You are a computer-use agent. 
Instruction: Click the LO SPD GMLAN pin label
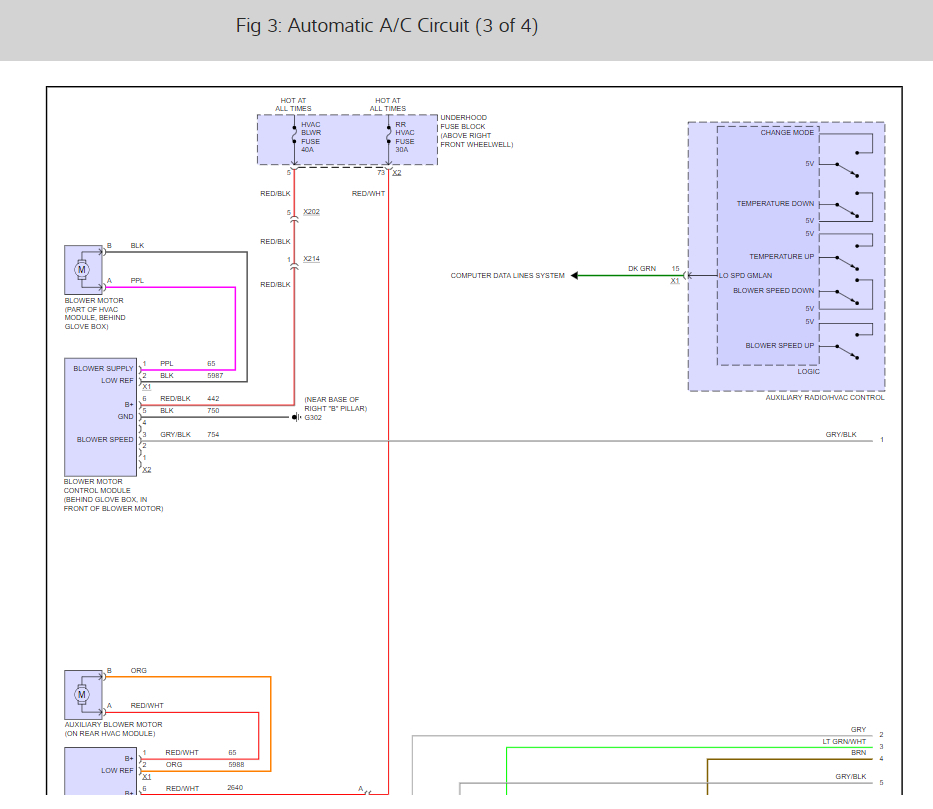click(x=745, y=276)
